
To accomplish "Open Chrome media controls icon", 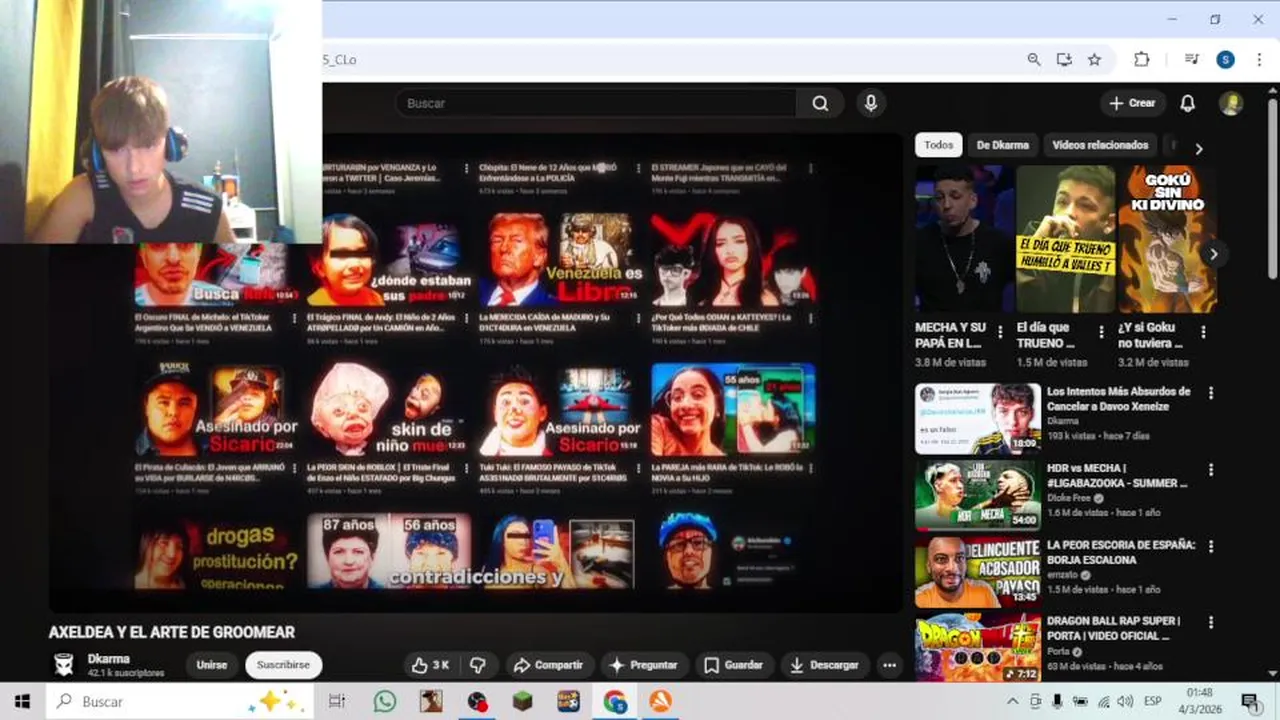I will pyautogui.click(x=1191, y=60).
